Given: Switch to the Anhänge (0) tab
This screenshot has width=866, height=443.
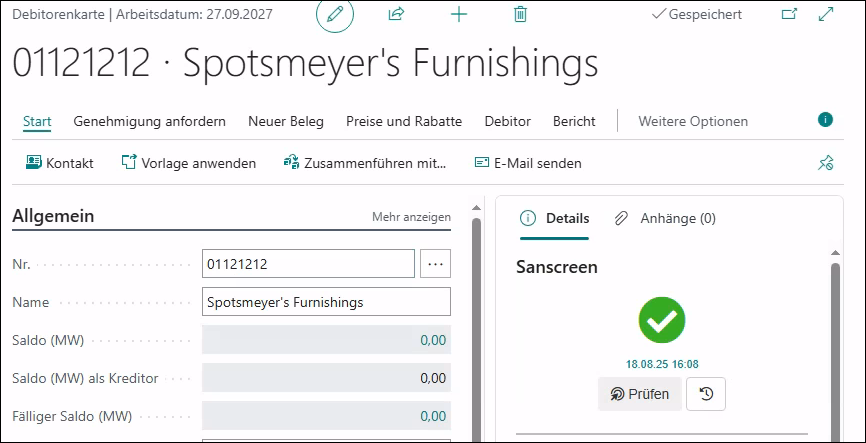Looking at the screenshot, I should [x=666, y=218].
